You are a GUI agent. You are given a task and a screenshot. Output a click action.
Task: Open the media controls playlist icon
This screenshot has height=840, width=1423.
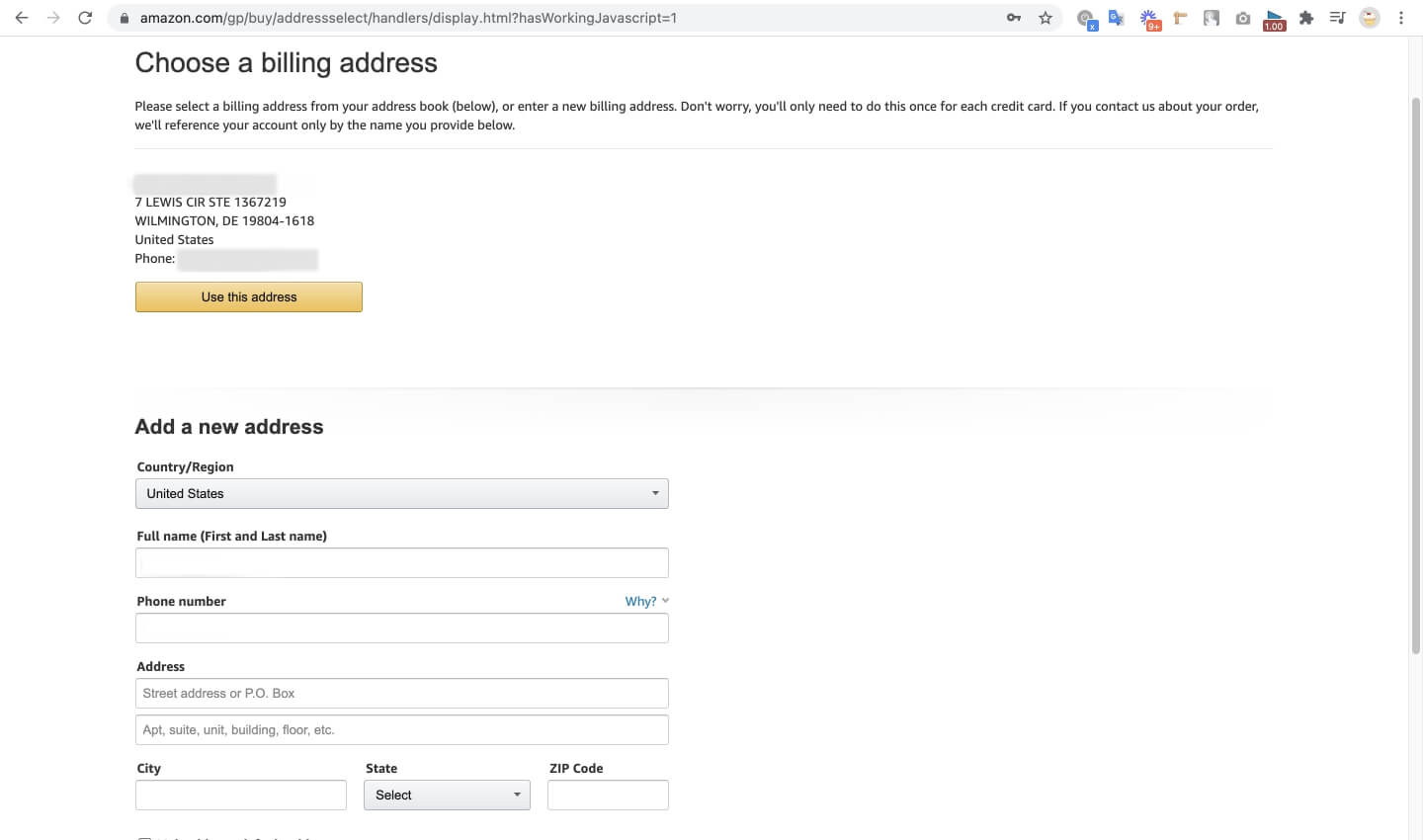pos(1337,18)
